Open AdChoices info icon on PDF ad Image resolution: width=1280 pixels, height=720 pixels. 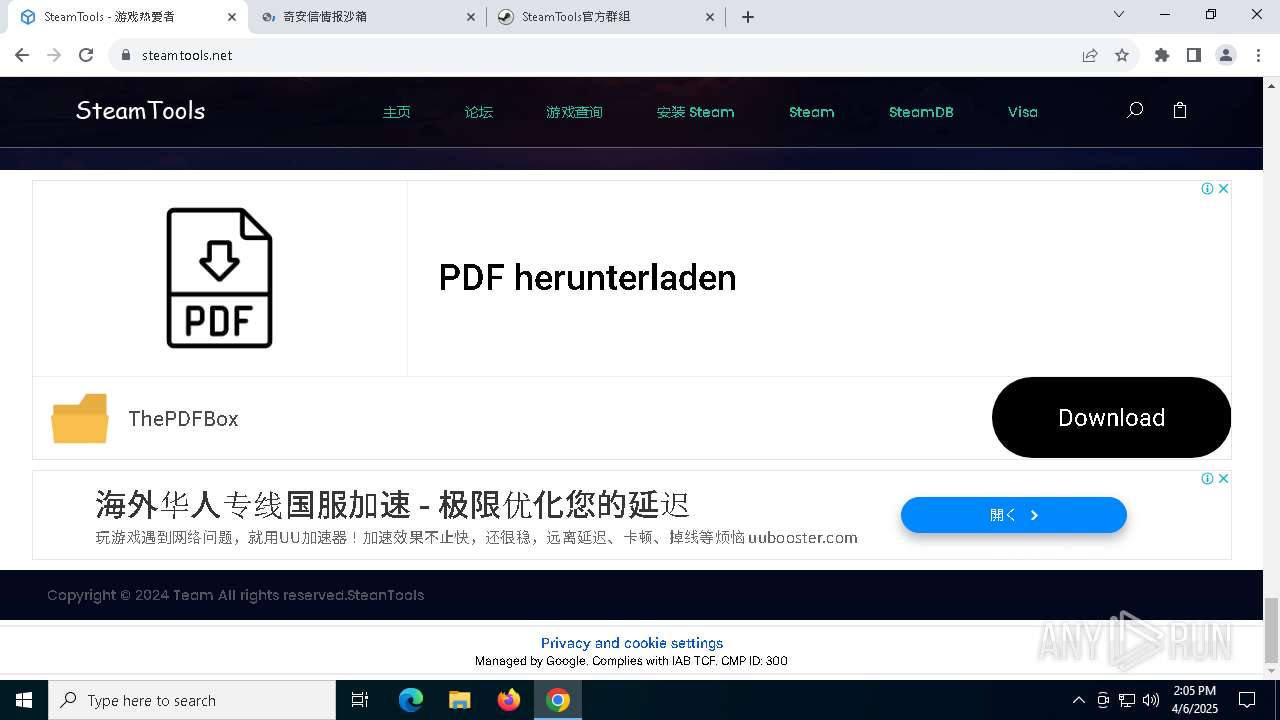pyautogui.click(x=1207, y=188)
